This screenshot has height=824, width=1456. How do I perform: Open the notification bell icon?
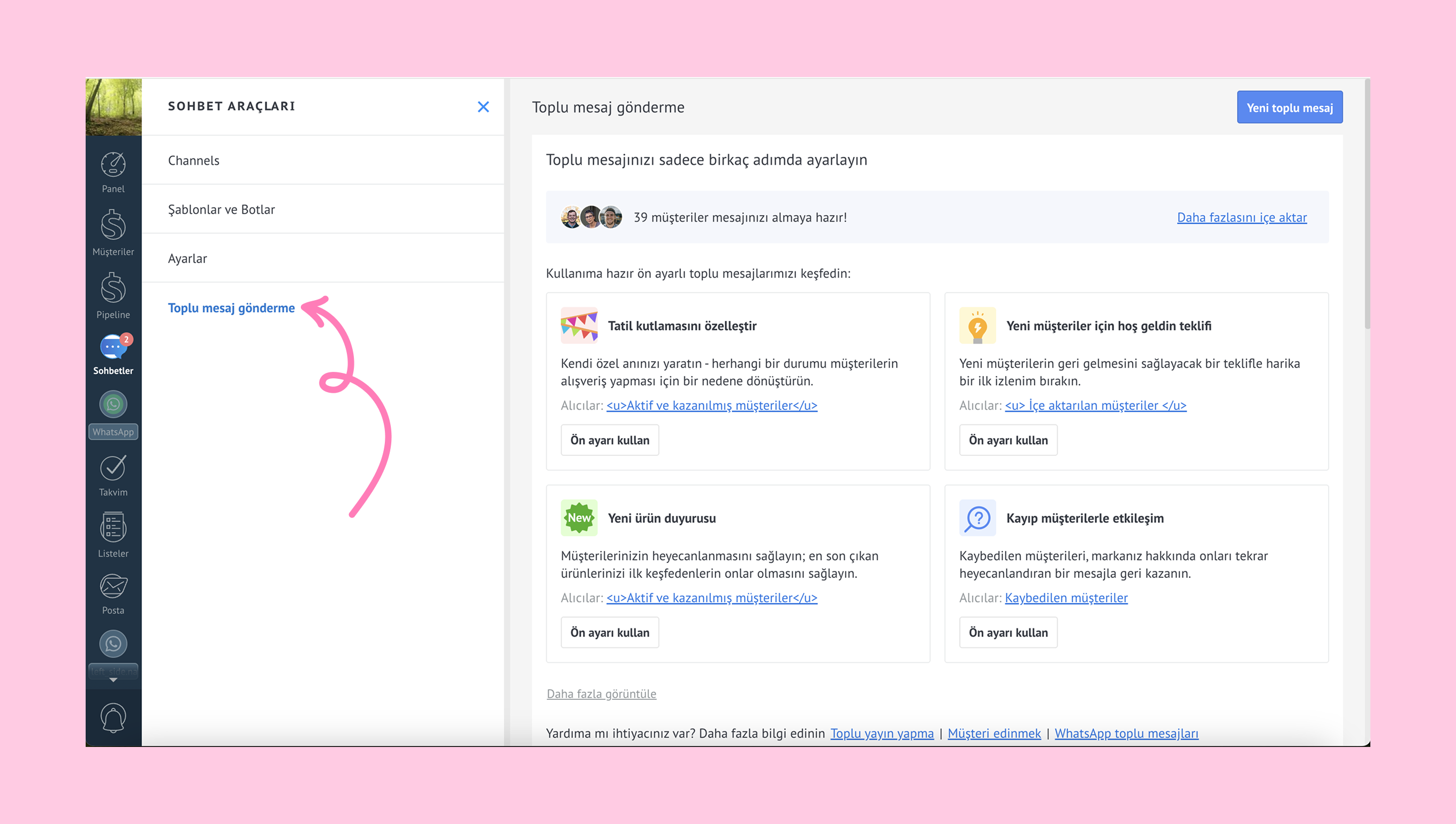(x=113, y=718)
